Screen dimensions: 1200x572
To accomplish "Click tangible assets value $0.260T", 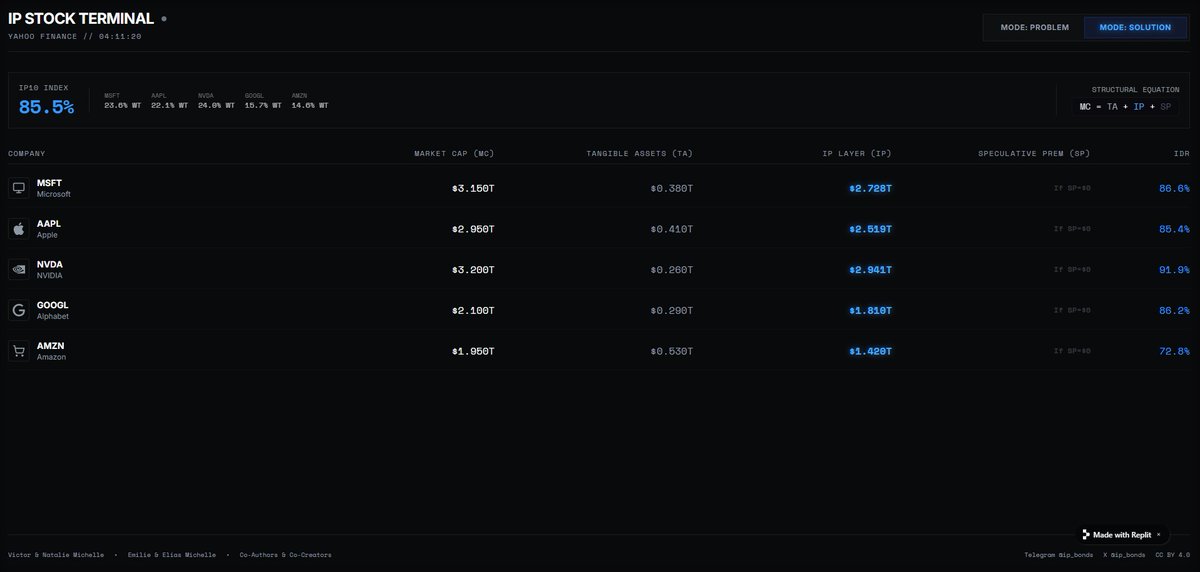I will click(x=672, y=269).
